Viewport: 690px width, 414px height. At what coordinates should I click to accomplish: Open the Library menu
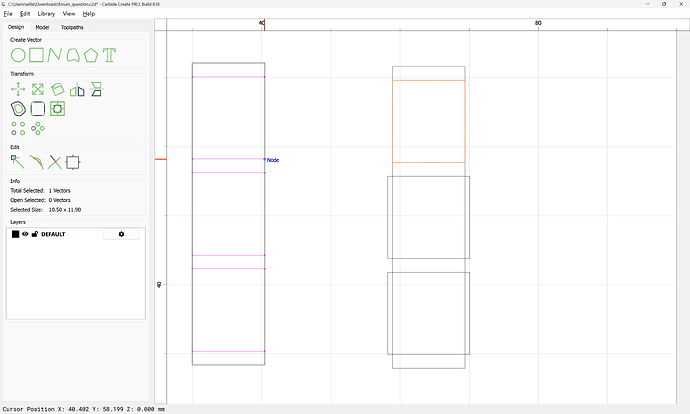pyautogui.click(x=46, y=14)
